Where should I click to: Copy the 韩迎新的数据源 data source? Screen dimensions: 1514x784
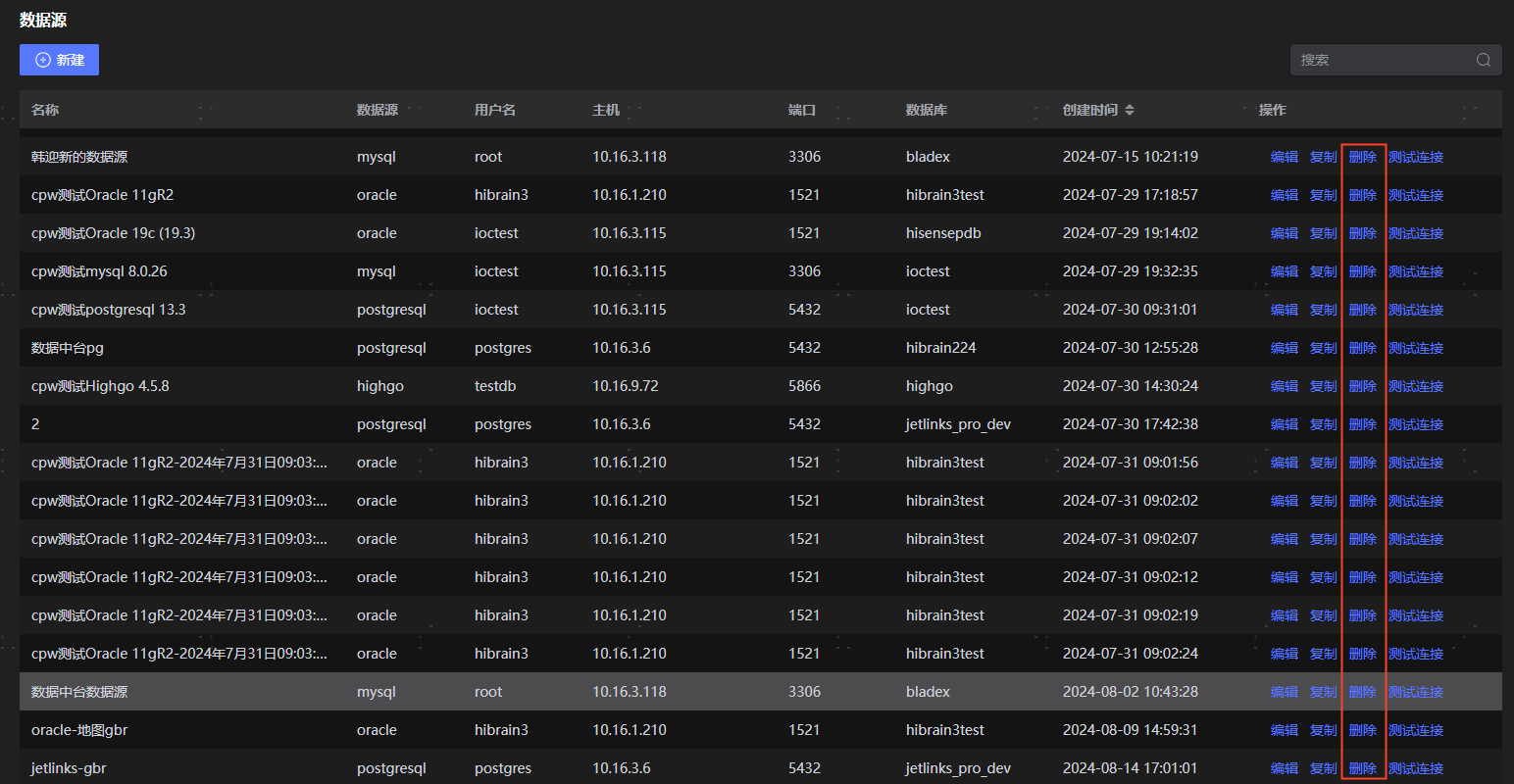1323,157
